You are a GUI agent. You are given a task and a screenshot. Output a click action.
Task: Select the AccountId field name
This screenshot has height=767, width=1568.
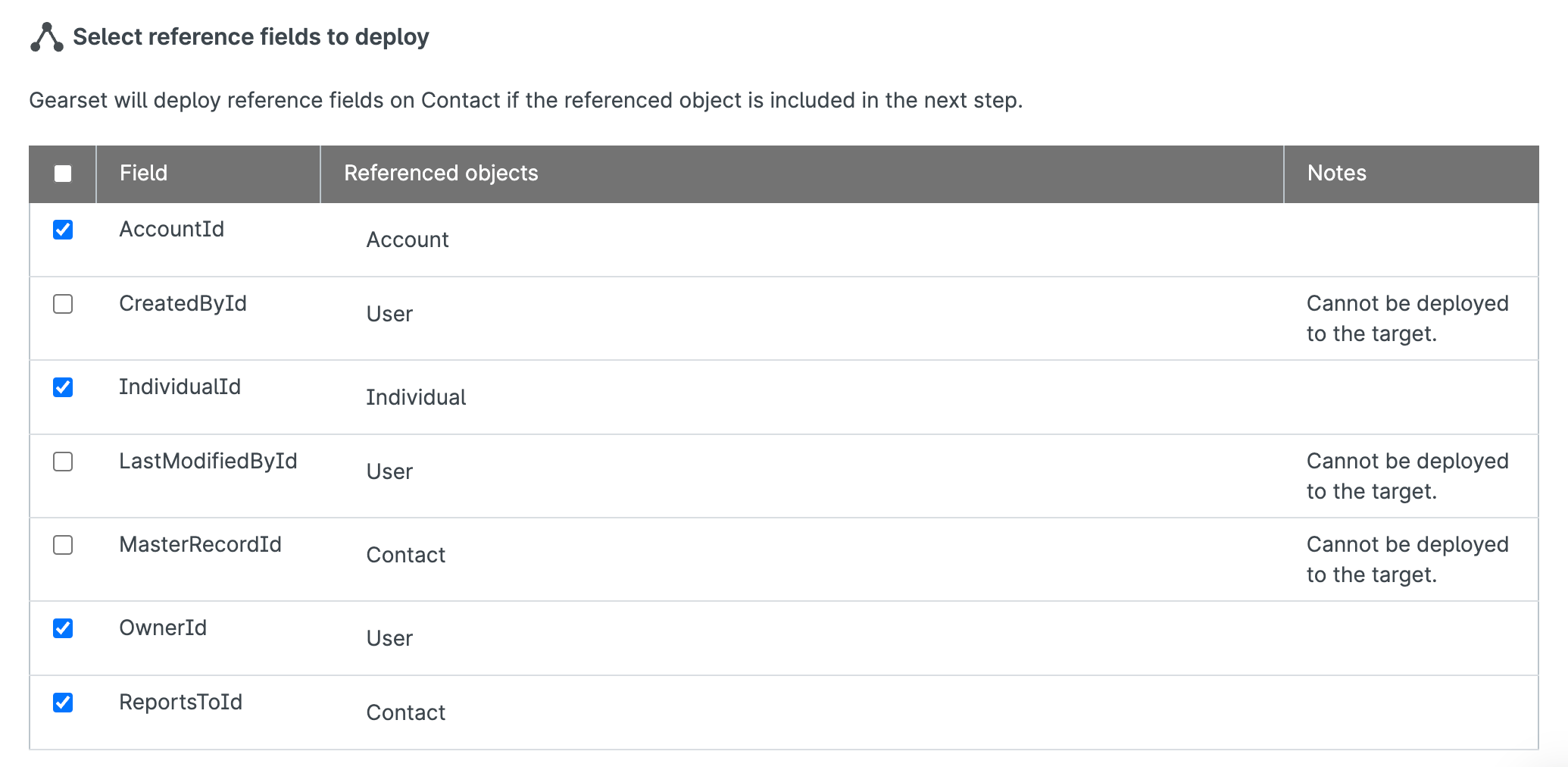[x=171, y=230]
